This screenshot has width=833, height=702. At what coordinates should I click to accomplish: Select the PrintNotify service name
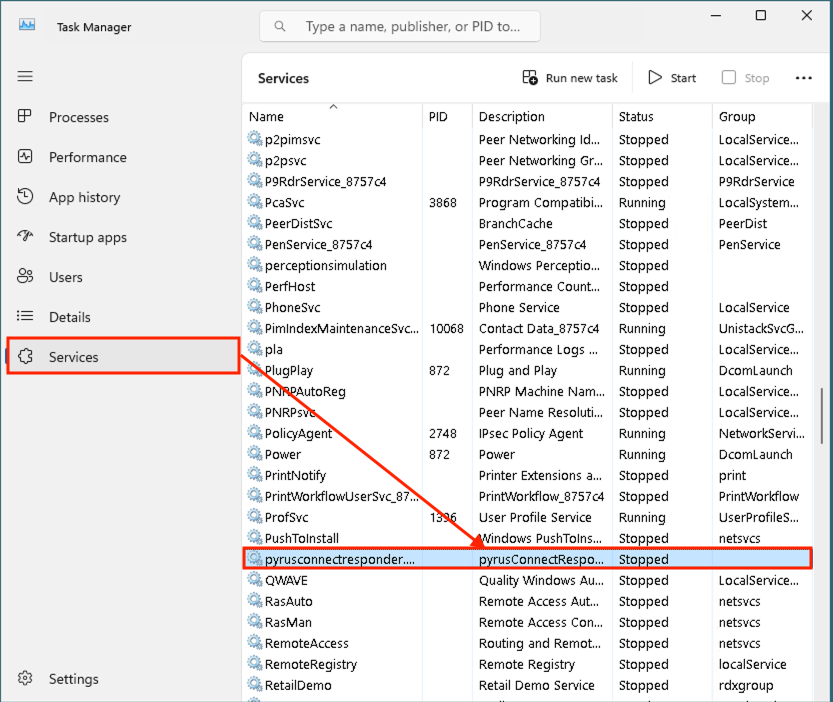295,476
